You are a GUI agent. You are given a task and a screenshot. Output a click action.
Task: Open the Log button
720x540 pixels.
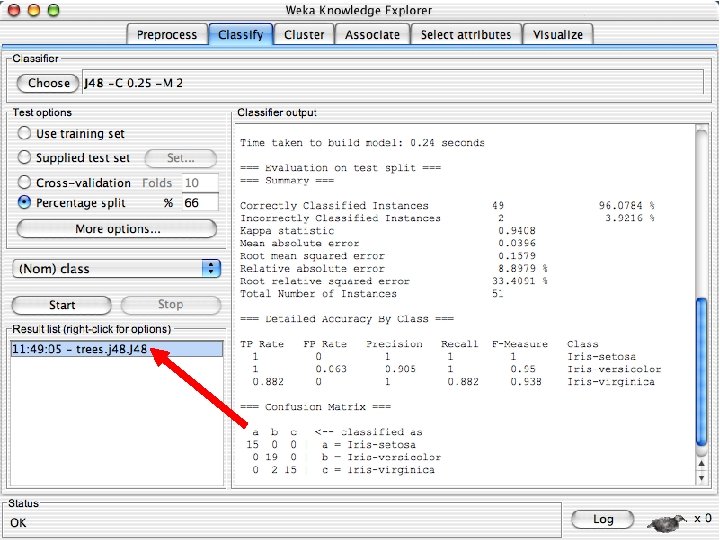click(602, 519)
